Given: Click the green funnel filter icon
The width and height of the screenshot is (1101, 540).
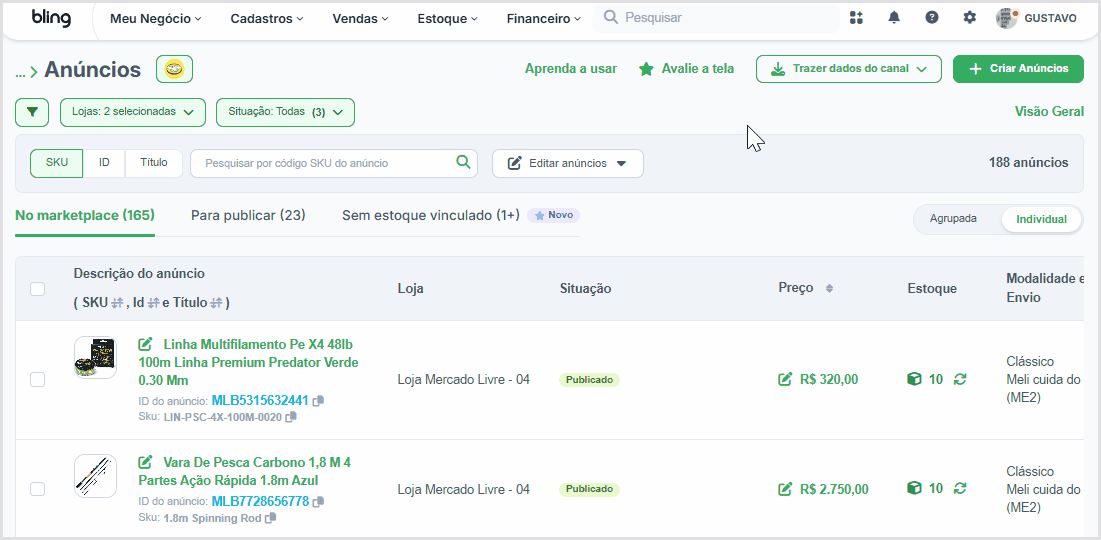Looking at the screenshot, I should [x=32, y=112].
